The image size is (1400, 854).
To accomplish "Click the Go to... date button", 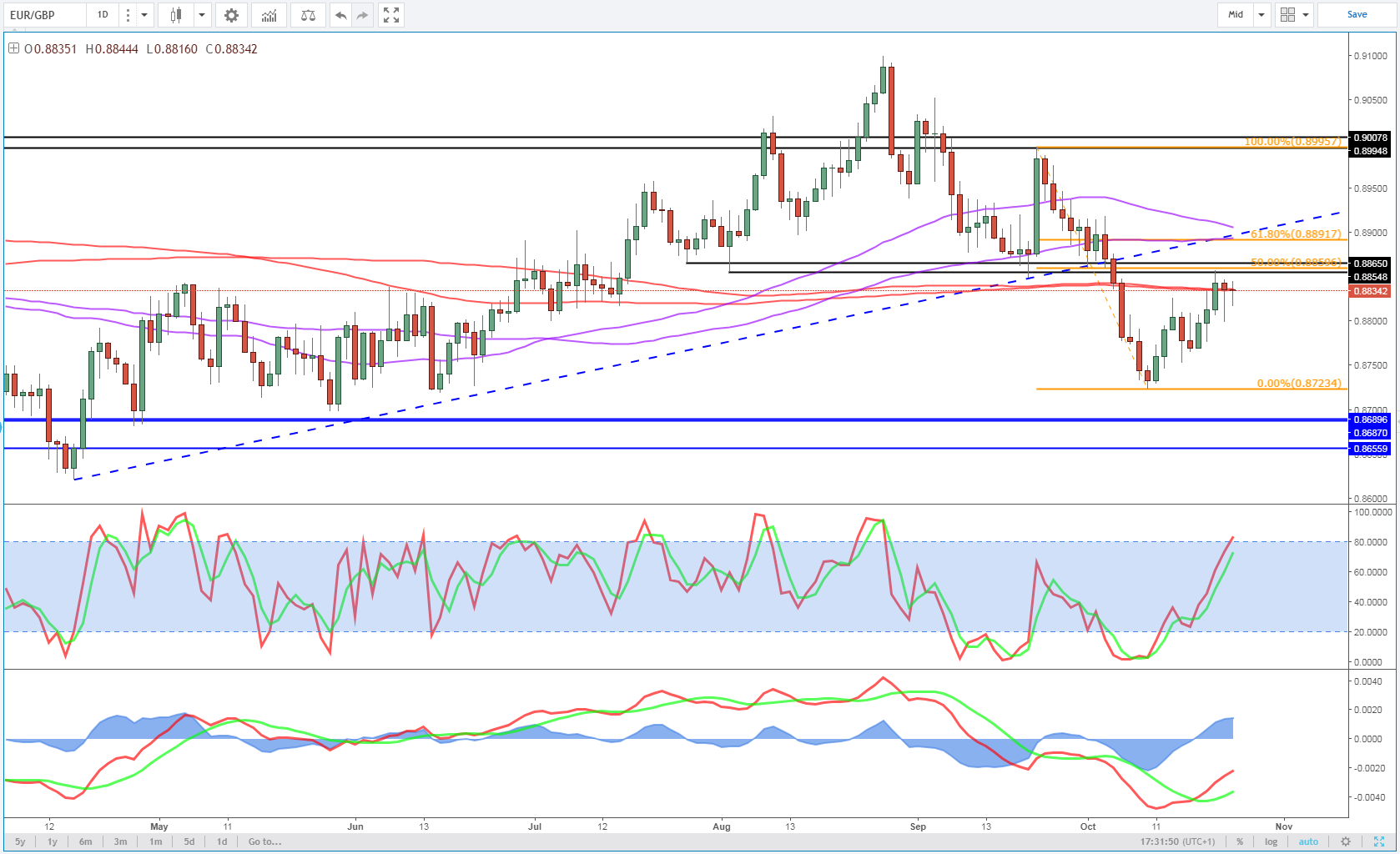I will point(264,841).
